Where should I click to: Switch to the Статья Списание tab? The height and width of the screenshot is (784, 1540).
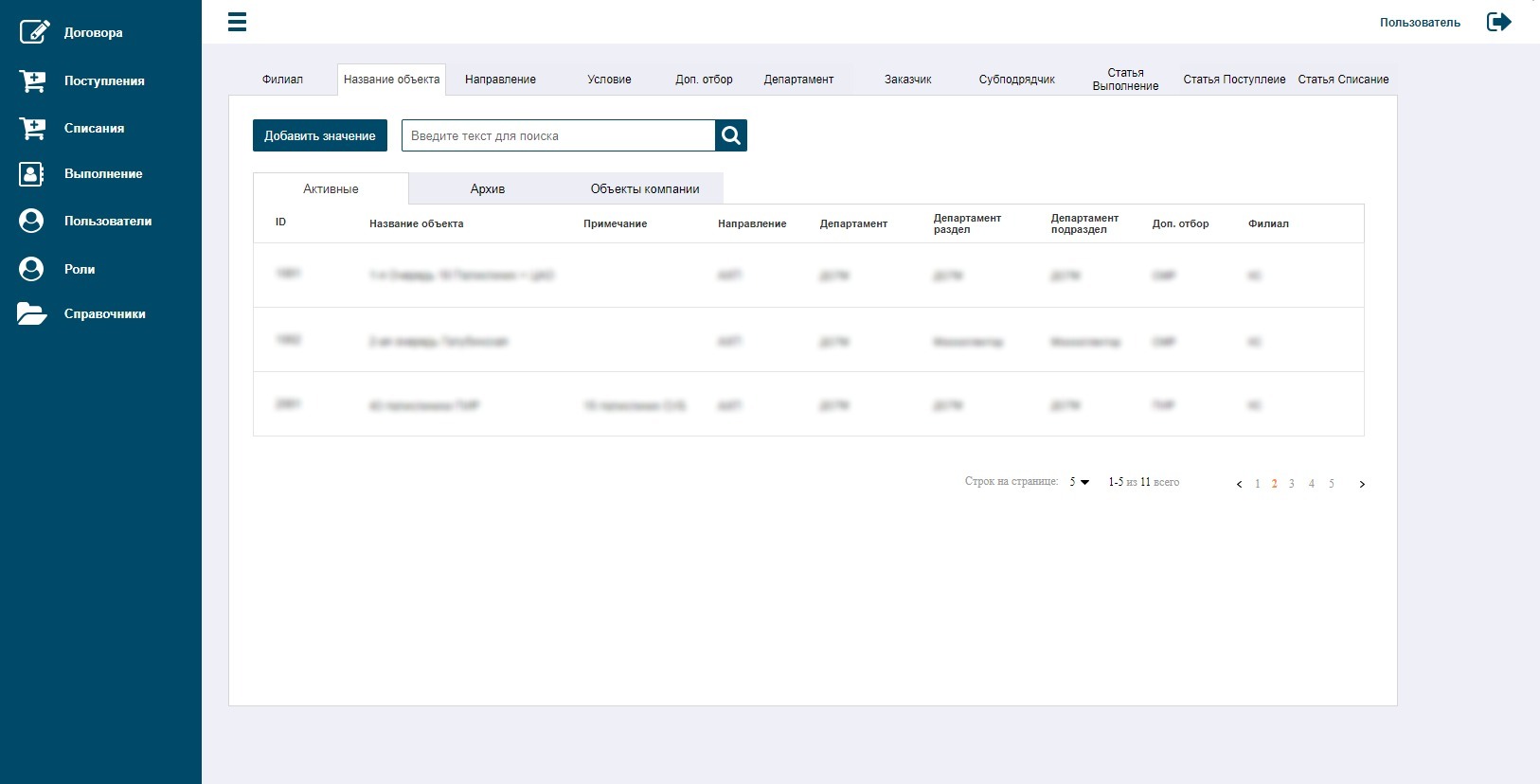1343,80
